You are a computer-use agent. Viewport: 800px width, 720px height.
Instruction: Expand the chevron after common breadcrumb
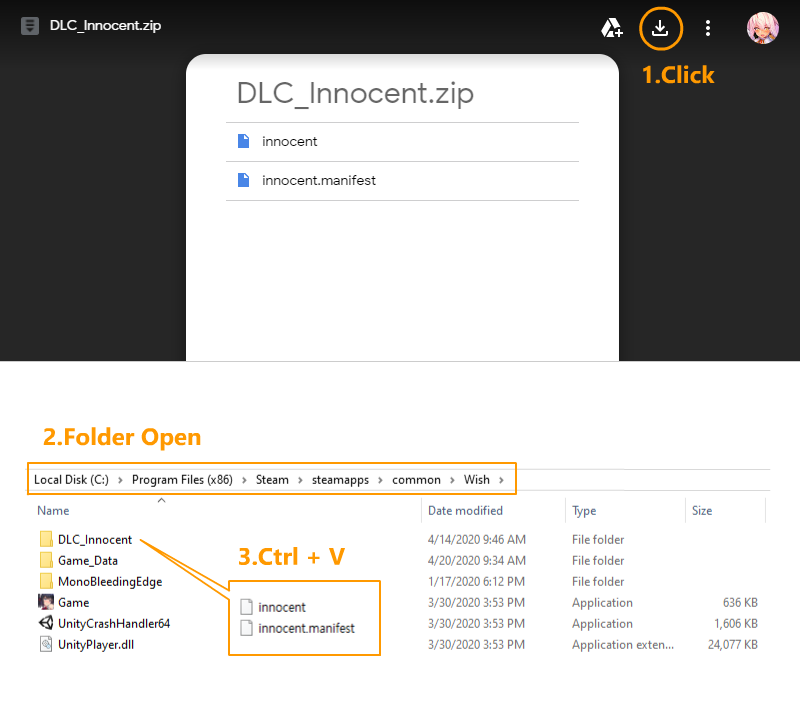(452, 480)
